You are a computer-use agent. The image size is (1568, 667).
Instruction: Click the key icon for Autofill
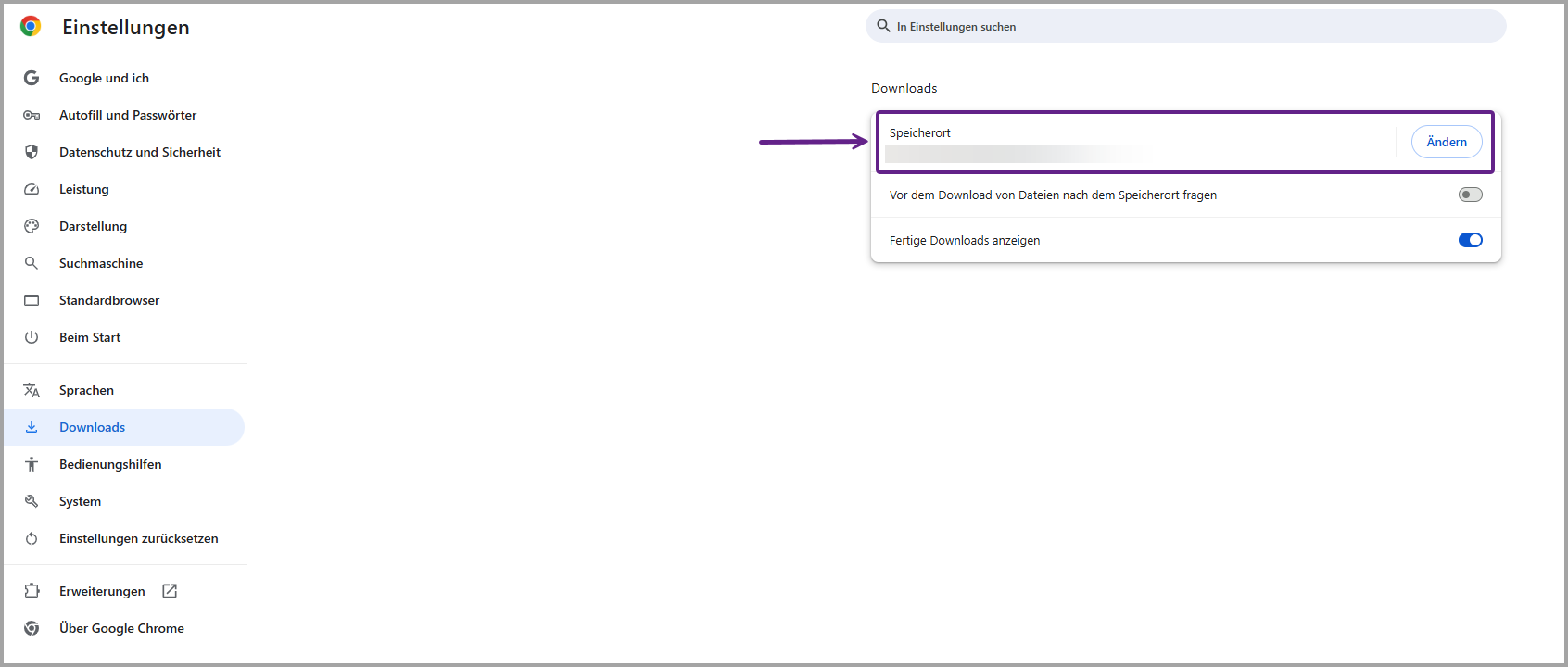click(32, 115)
